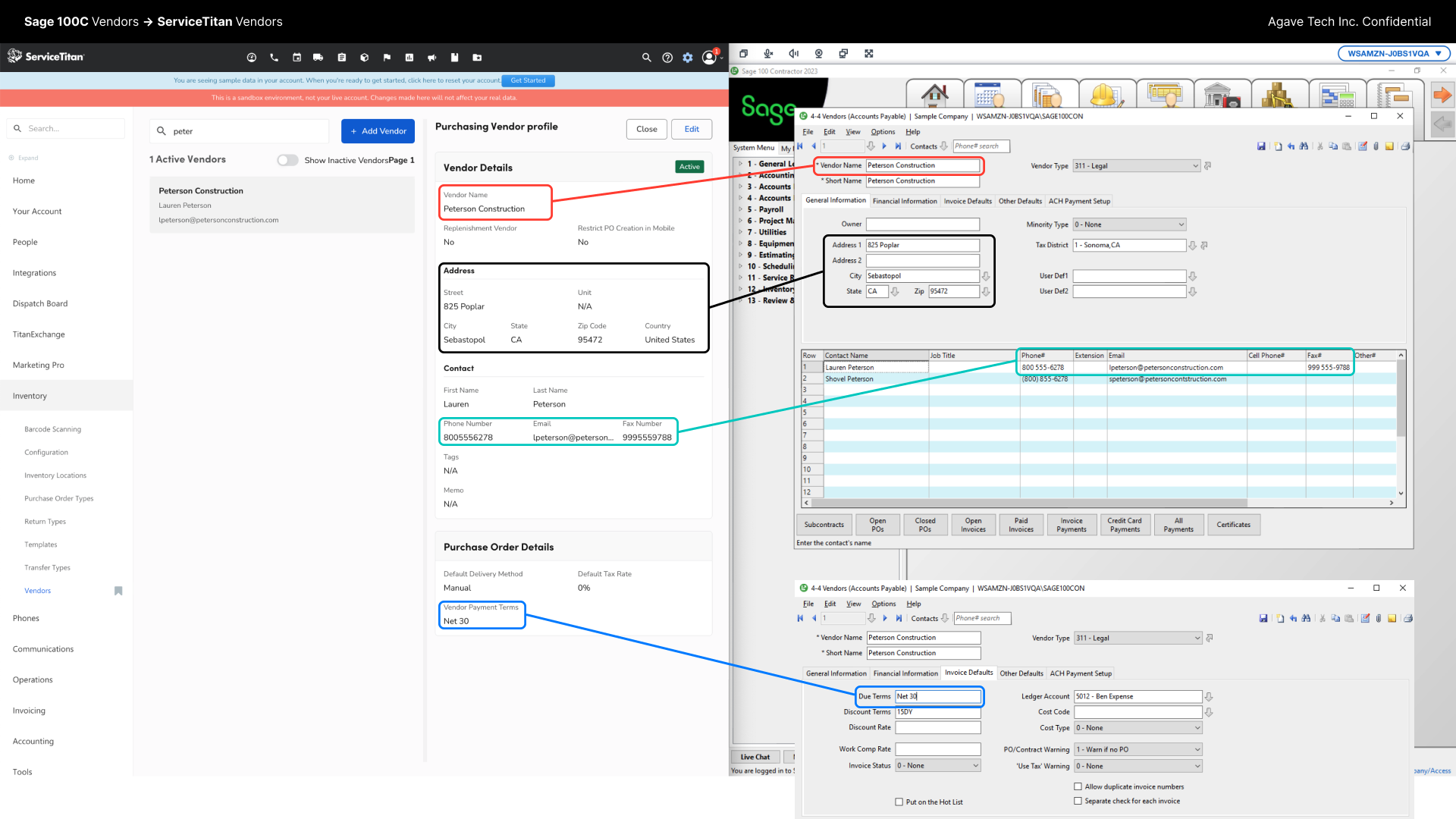
Task: Open the calendar schedule icon in ServiceTitan
Action: pyautogui.click(x=297, y=57)
